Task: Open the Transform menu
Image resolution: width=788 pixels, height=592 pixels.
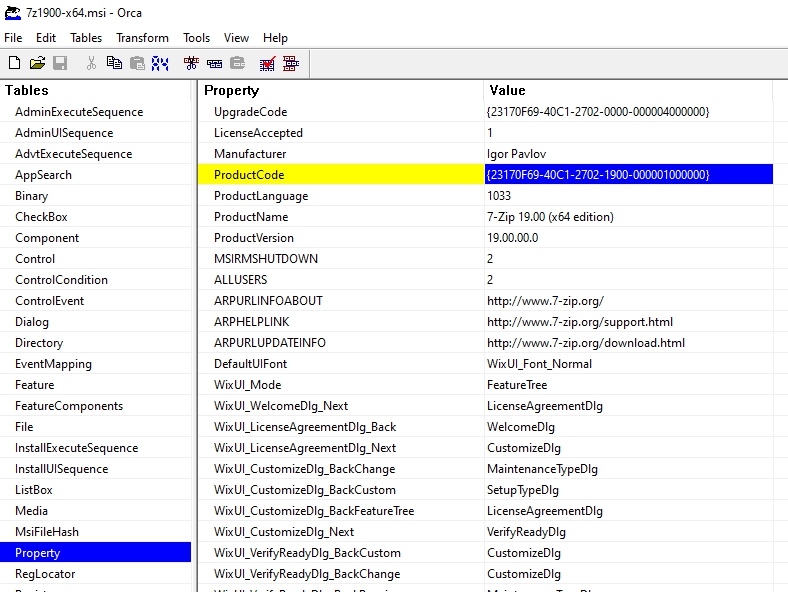Action: 142,38
